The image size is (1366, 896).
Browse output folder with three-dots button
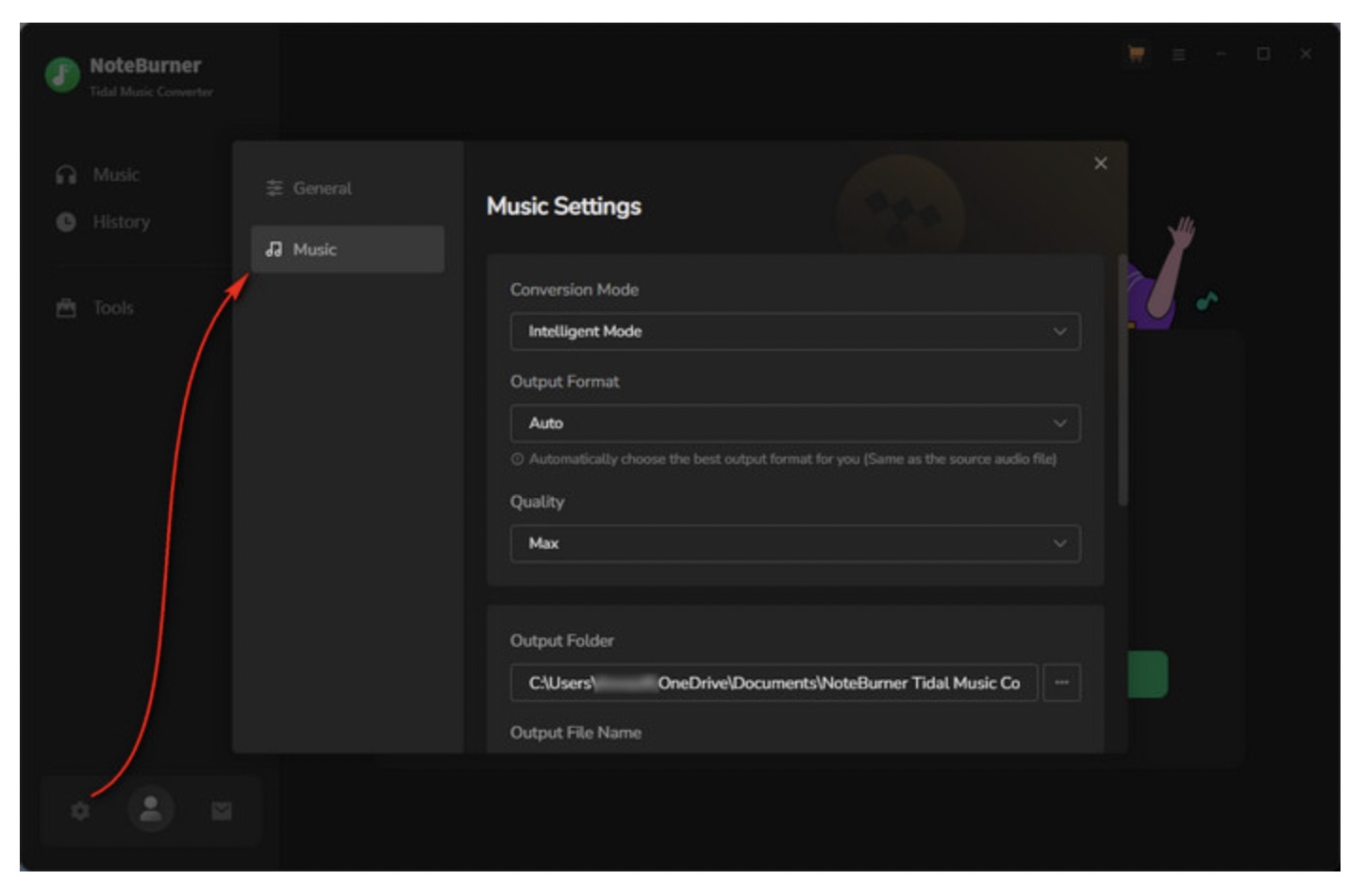[1062, 683]
